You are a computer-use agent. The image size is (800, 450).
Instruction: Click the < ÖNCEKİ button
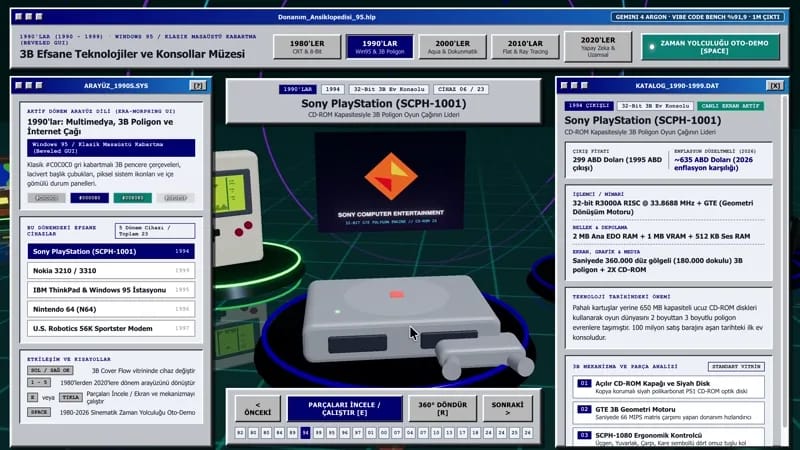pyautogui.click(x=258, y=408)
